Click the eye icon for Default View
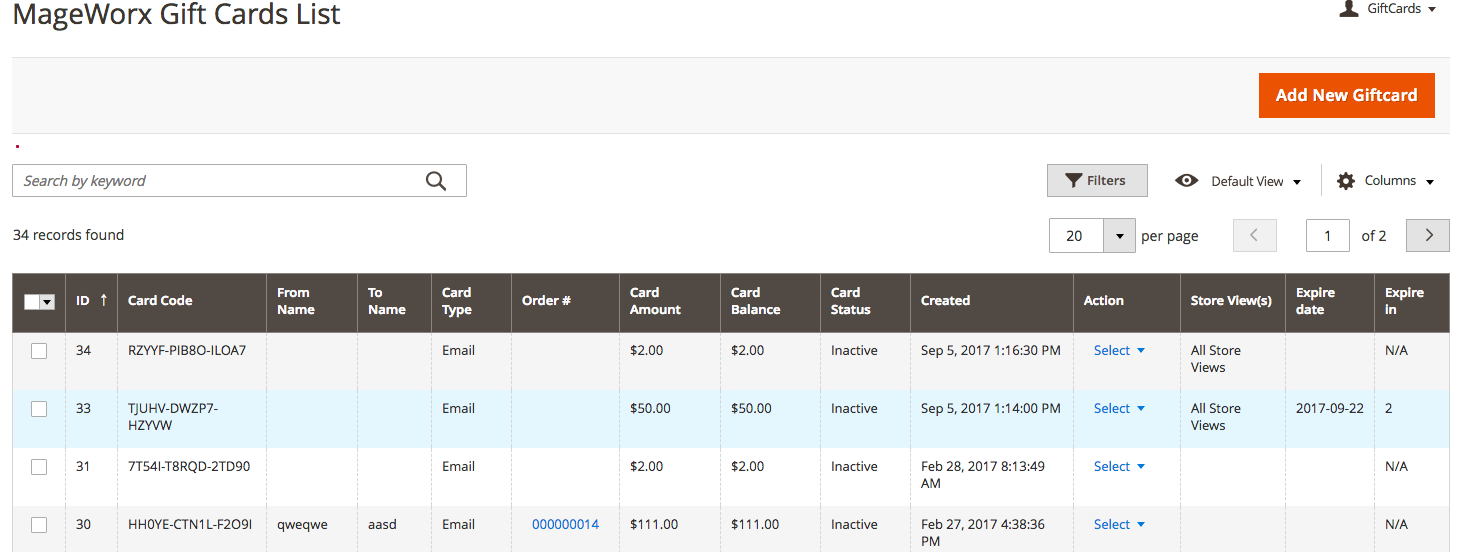Image resolution: width=1463 pixels, height=552 pixels. 1187,181
